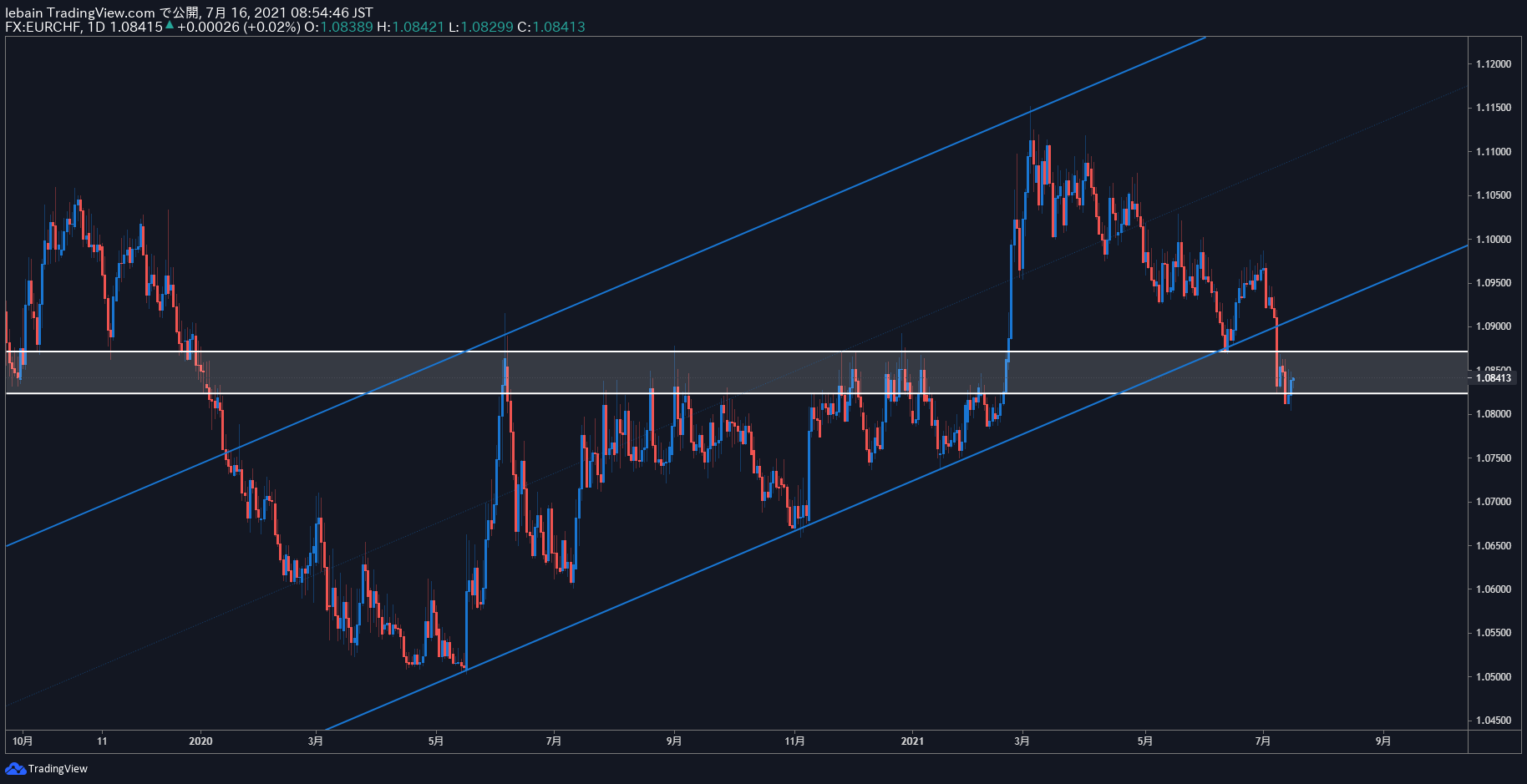
Task: Click the low value L:1.08299
Action: pyautogui.click(x=481, y=27)
